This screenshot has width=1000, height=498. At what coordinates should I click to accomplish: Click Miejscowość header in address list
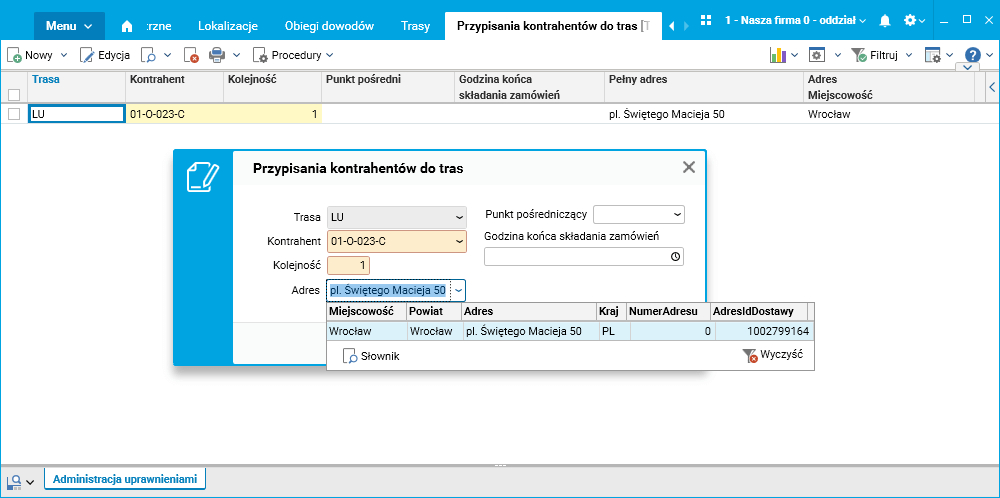coord(367,312)
